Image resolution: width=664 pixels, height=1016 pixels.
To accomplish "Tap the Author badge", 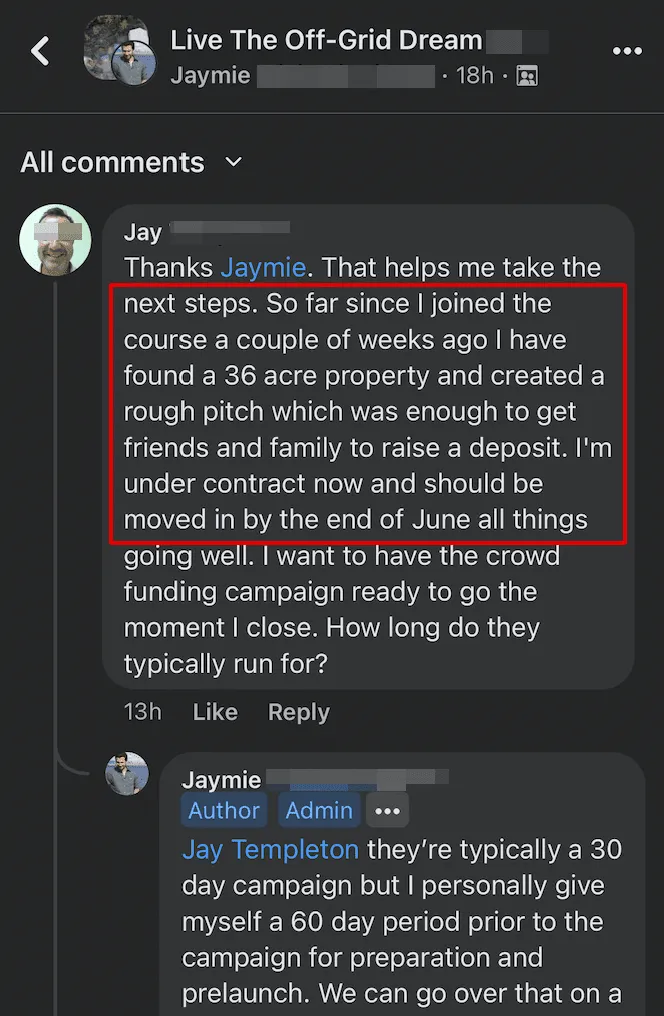I will [x=224, y=811].
